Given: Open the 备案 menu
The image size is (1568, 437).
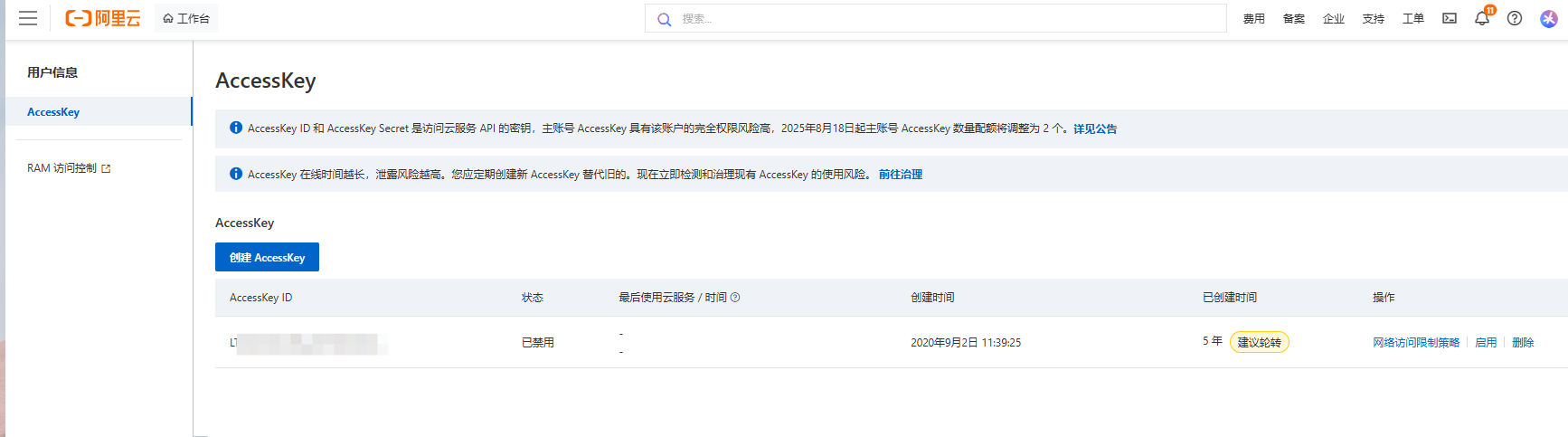Looking at the screenshot, I should [x=1293, y=19].
